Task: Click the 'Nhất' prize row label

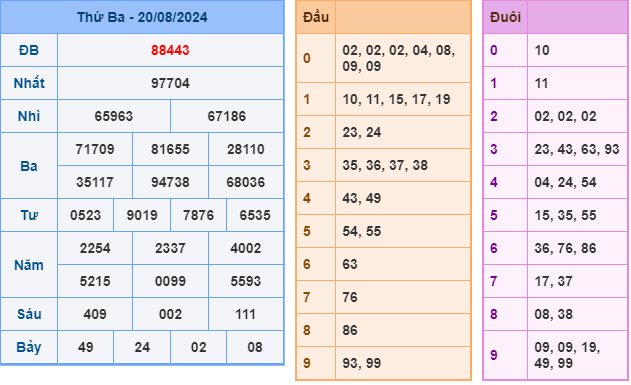Action: pos(29,83)
